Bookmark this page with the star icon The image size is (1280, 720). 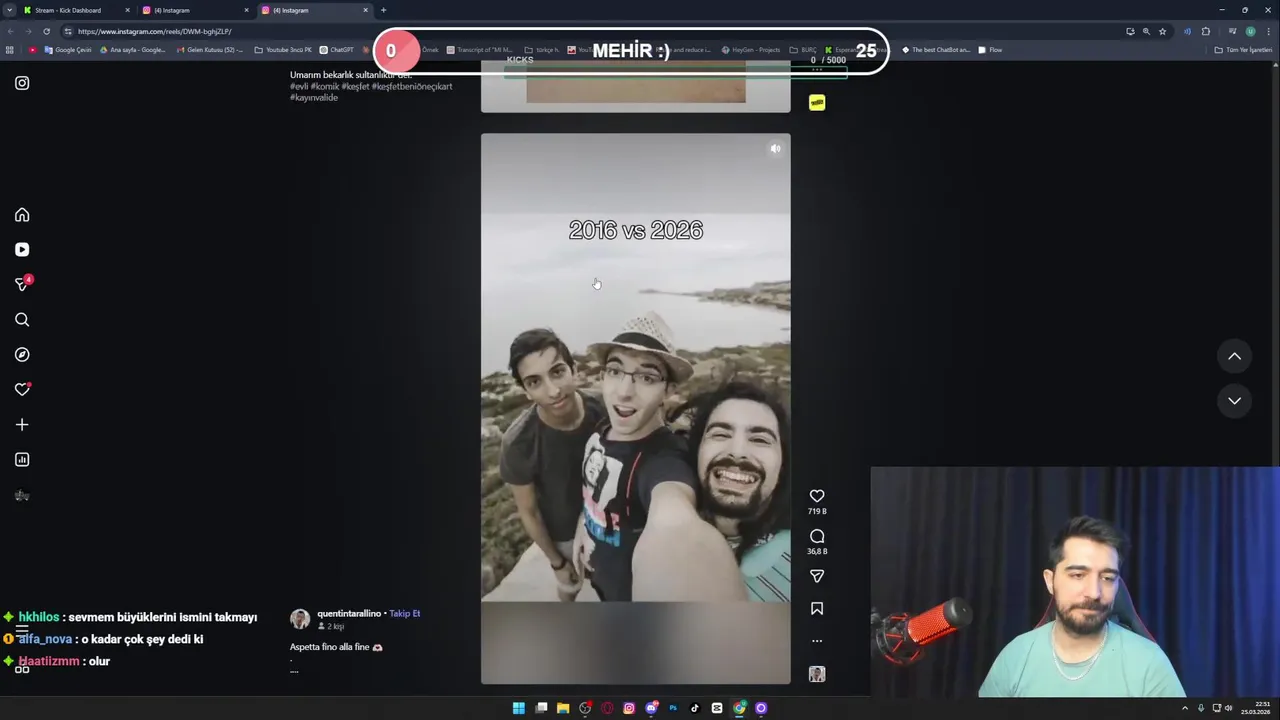(1162, 31)
